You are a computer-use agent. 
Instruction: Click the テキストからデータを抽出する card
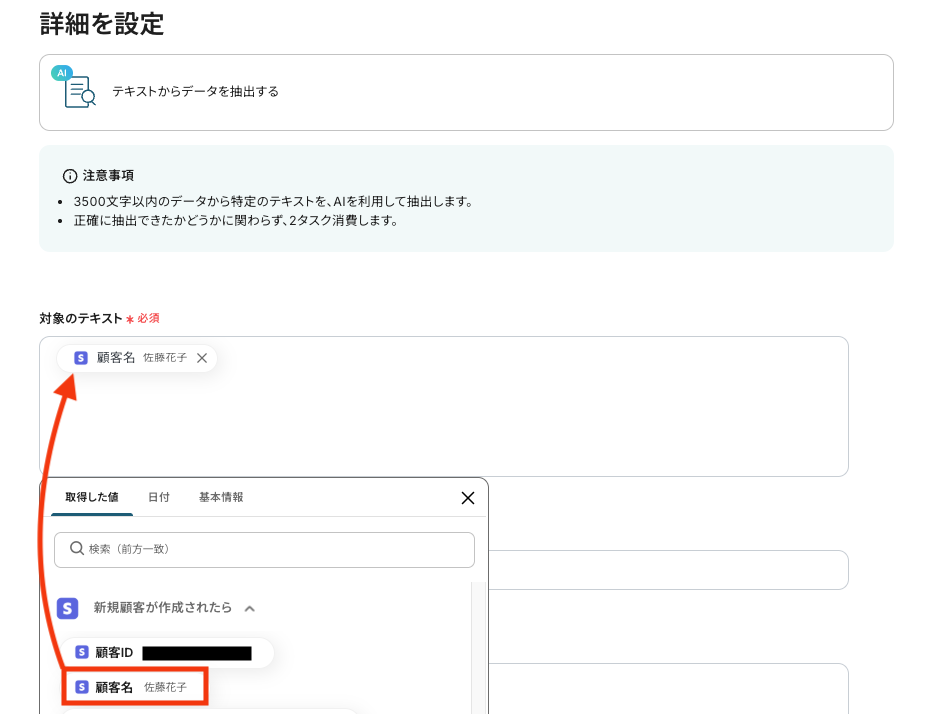click(x=466, y=93)
